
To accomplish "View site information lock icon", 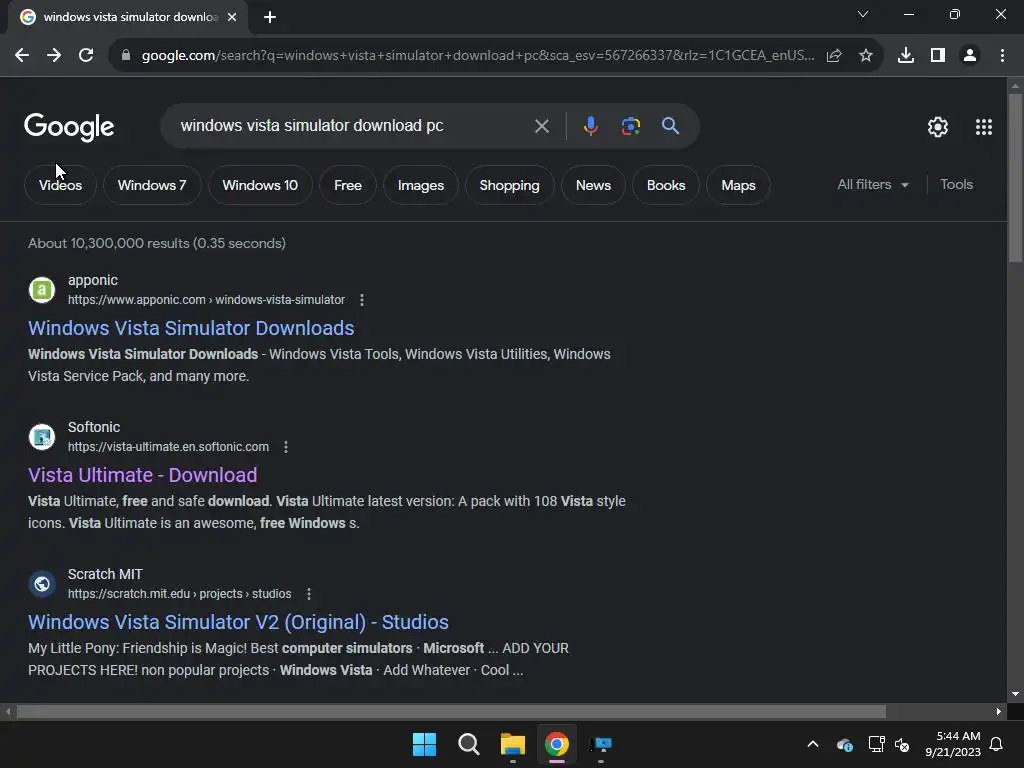I will 125,56.
